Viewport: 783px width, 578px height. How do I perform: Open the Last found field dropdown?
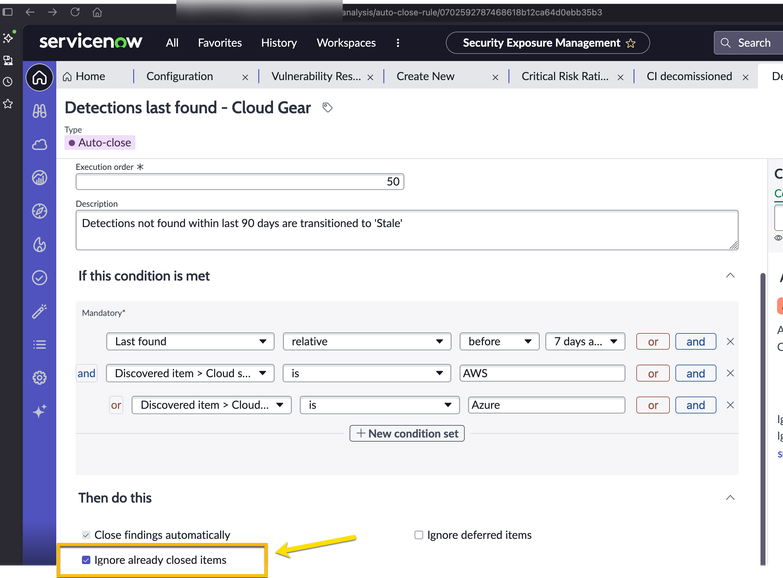tap(190, 342)
